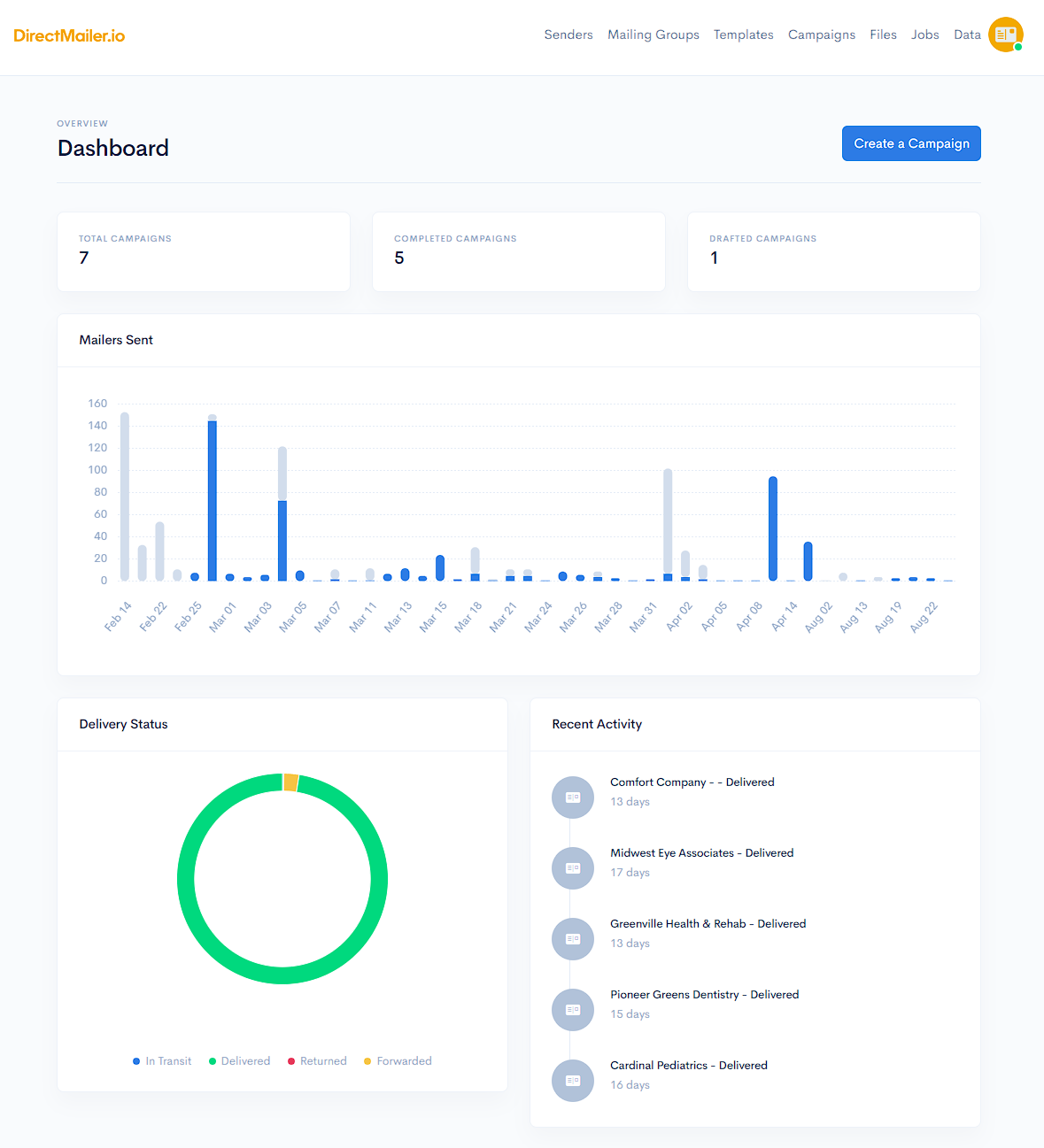
Task: Go to the Data page
Action: tap(966, 35)
